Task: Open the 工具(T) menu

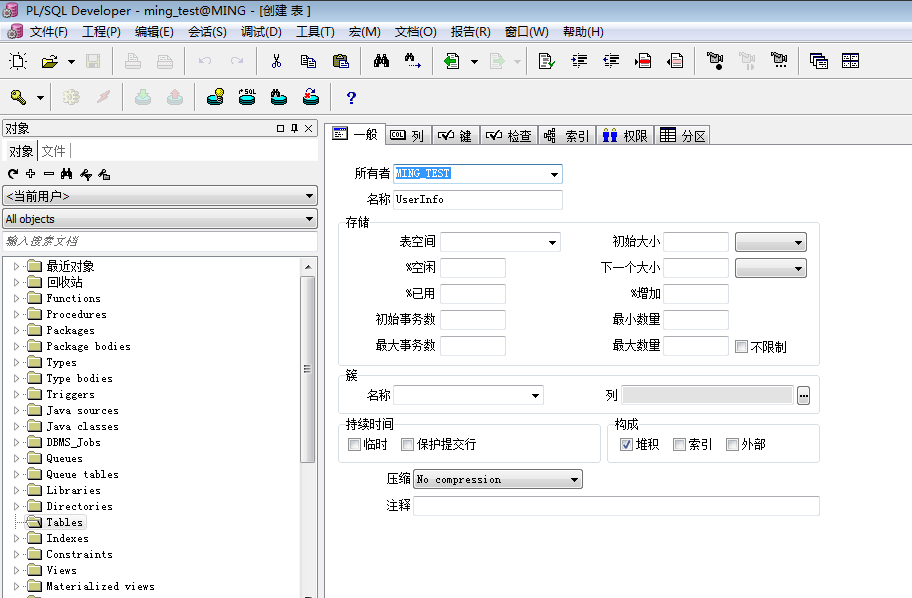Action: (315, 31)
